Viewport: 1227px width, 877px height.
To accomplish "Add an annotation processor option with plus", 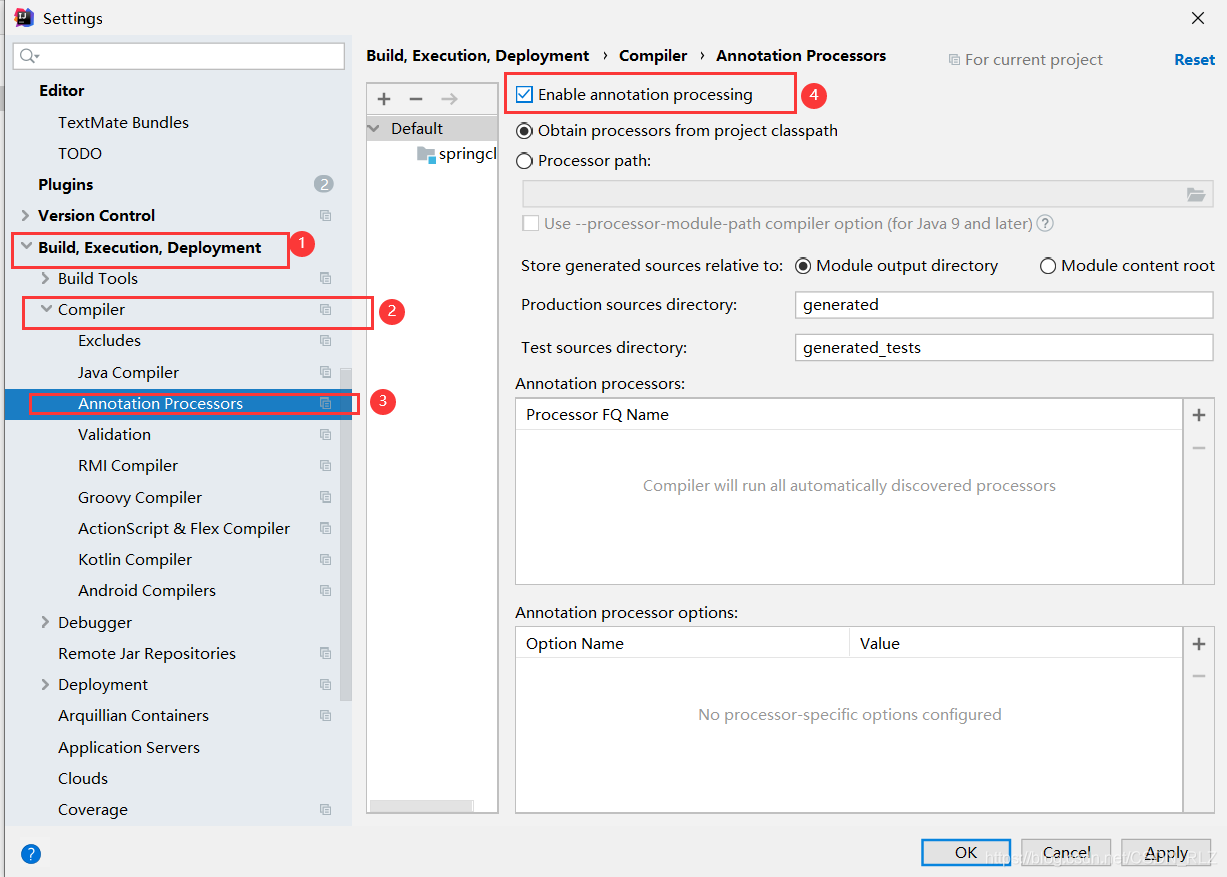I will click(x=1199, y=644).
